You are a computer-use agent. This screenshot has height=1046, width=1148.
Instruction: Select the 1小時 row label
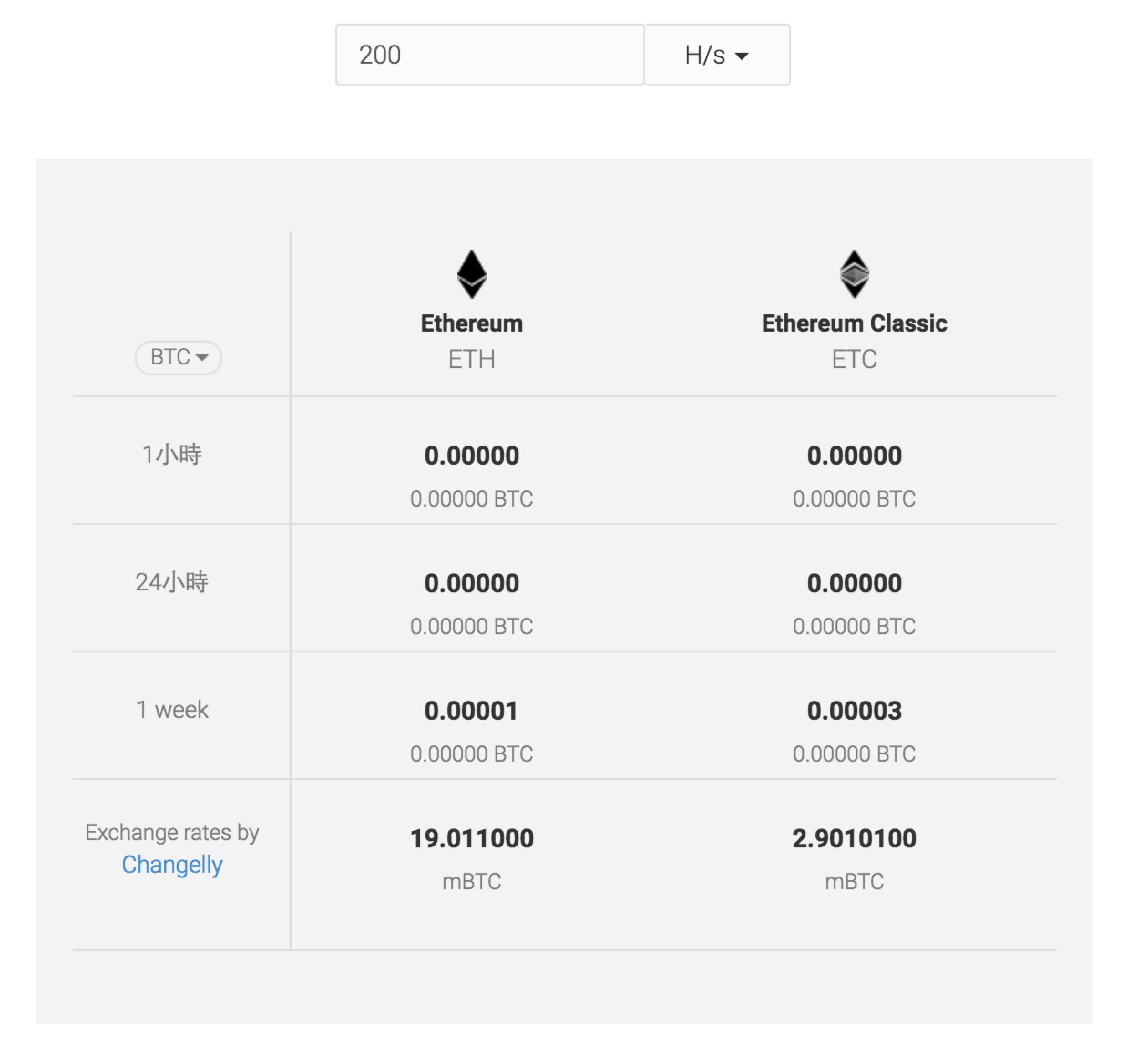(x=172, y=454)
